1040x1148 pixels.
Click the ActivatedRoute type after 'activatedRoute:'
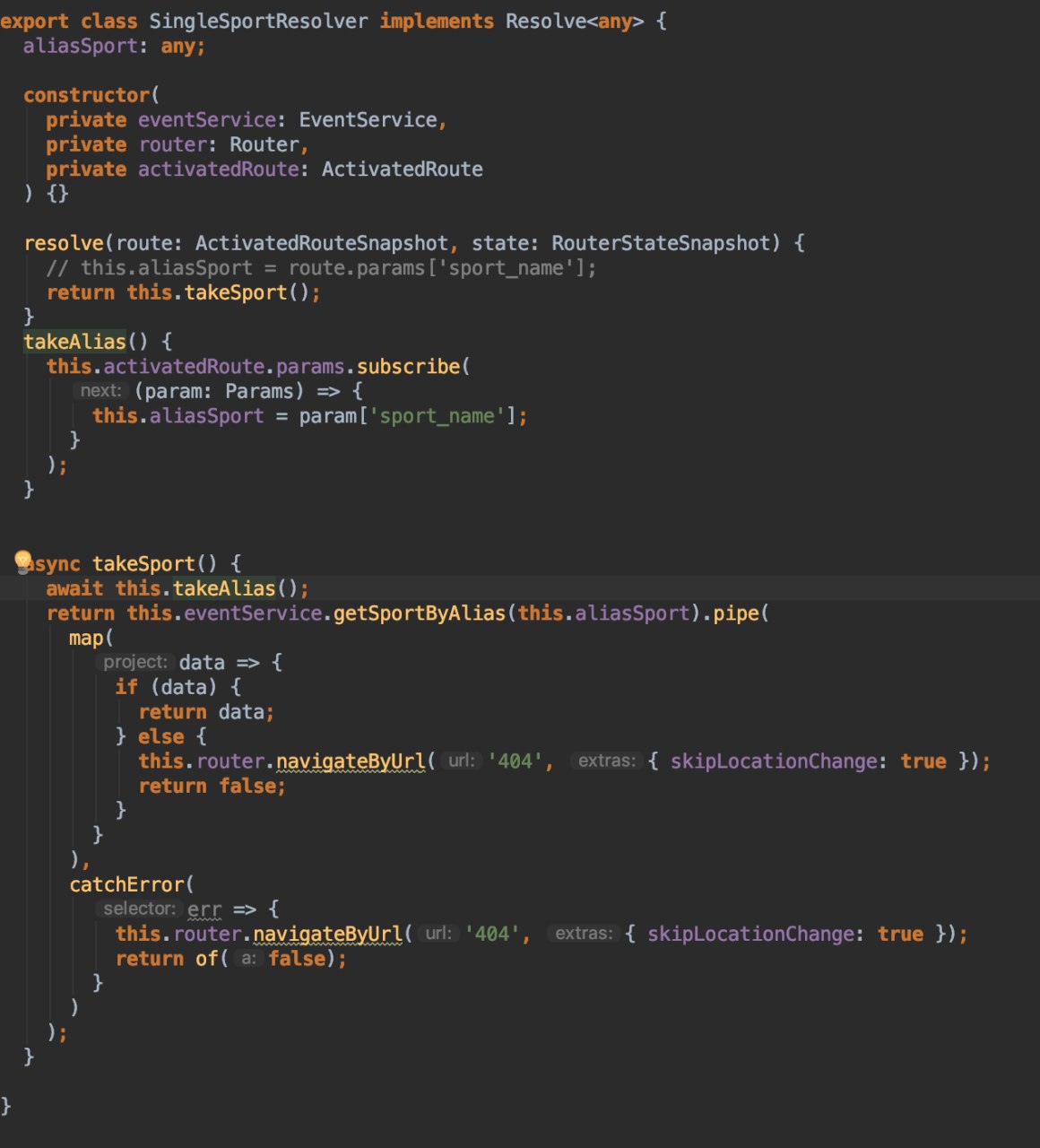coord(403,170)
